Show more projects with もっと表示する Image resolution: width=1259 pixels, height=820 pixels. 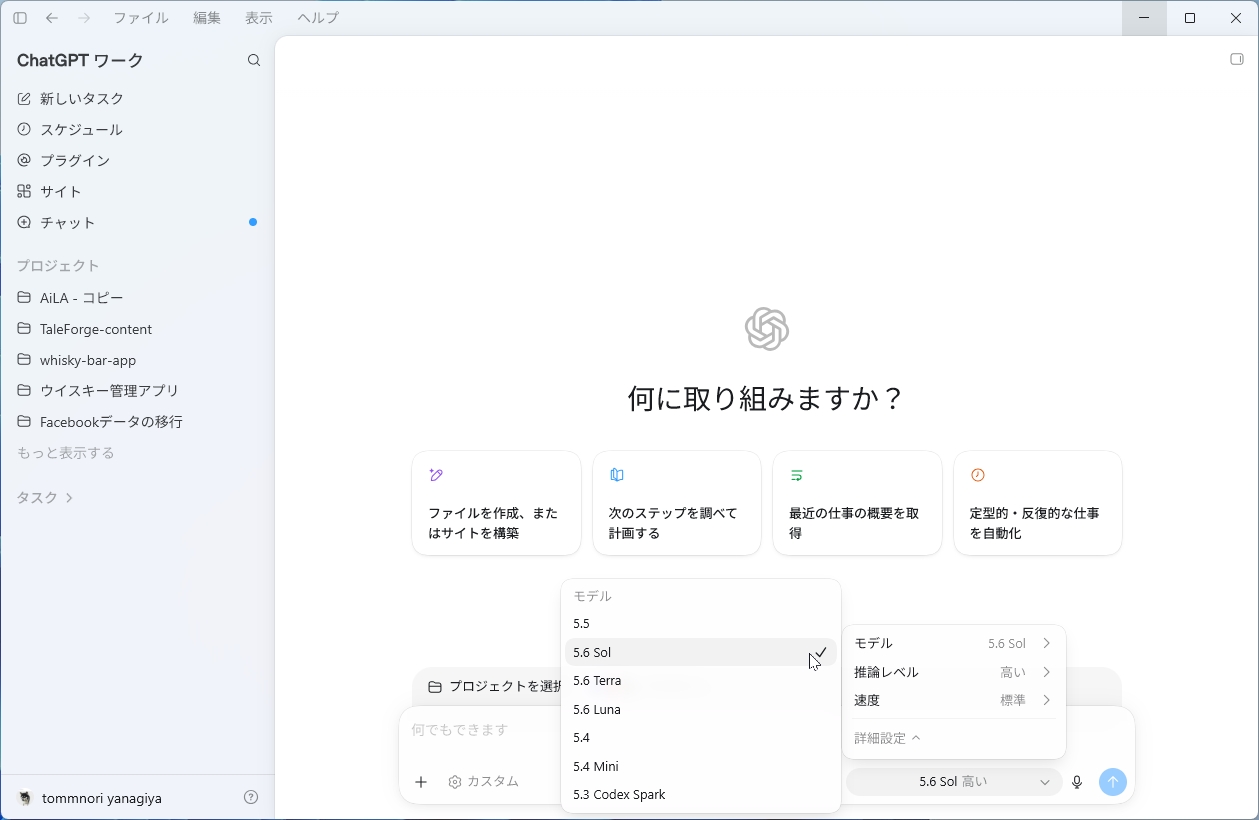tap(66, 453)
